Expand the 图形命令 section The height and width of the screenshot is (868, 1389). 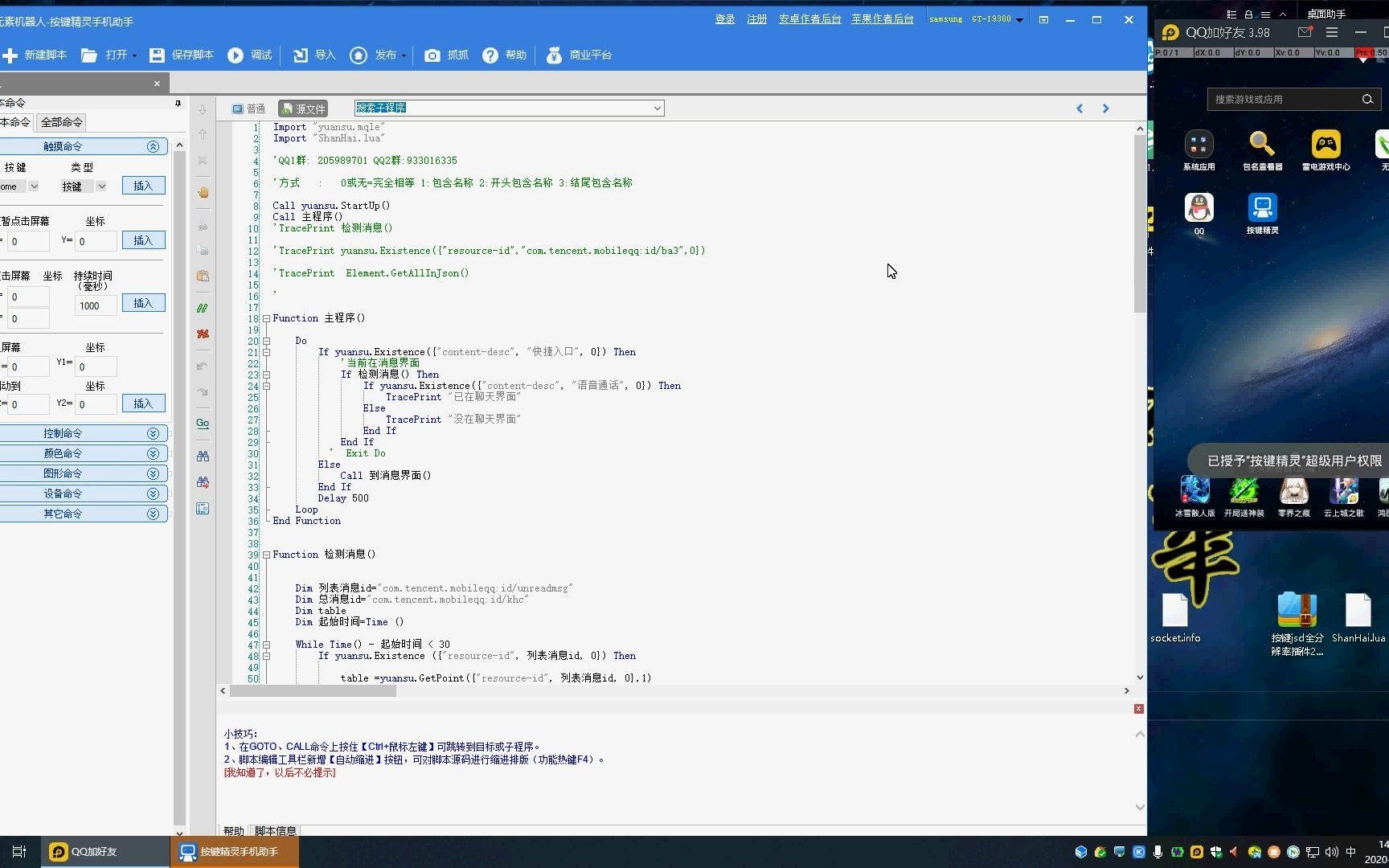coord(153,473)
